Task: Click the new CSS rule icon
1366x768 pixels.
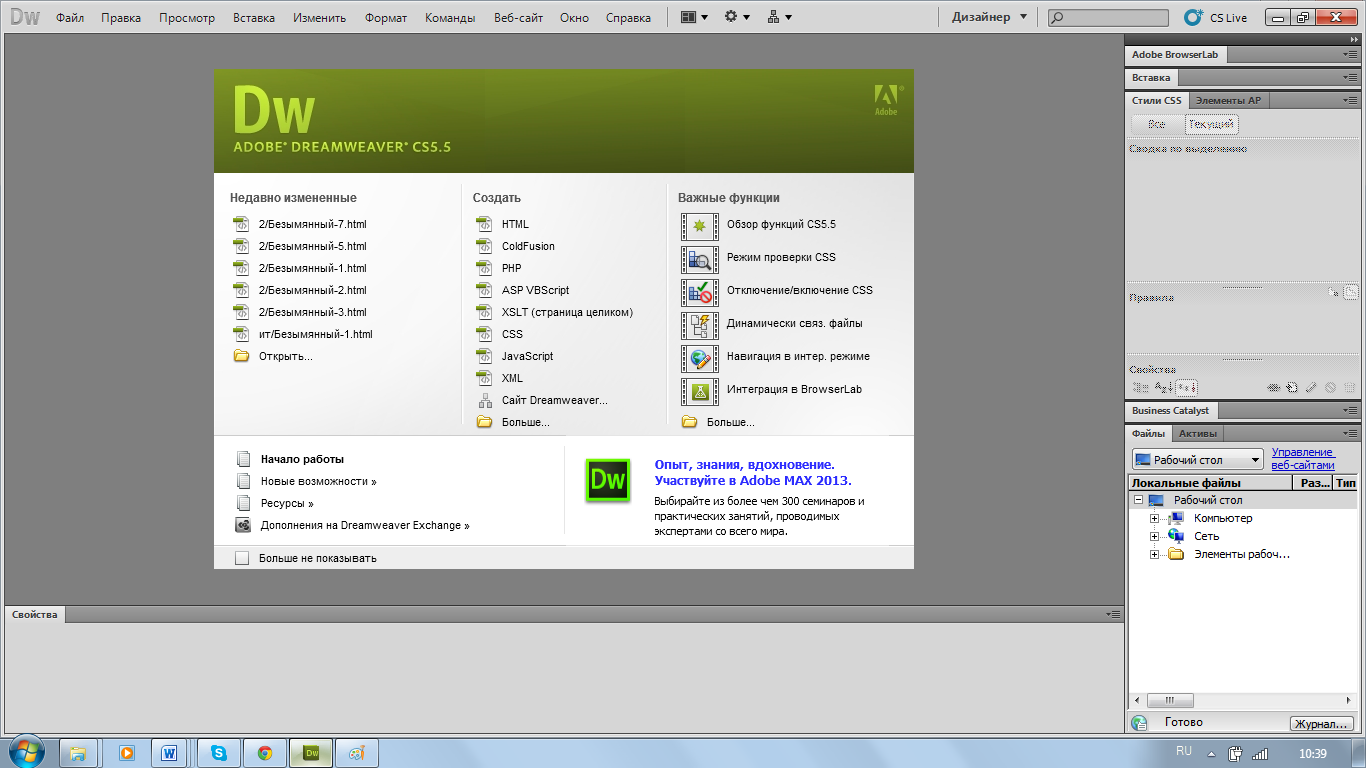Action: [x=1292, y=387]
